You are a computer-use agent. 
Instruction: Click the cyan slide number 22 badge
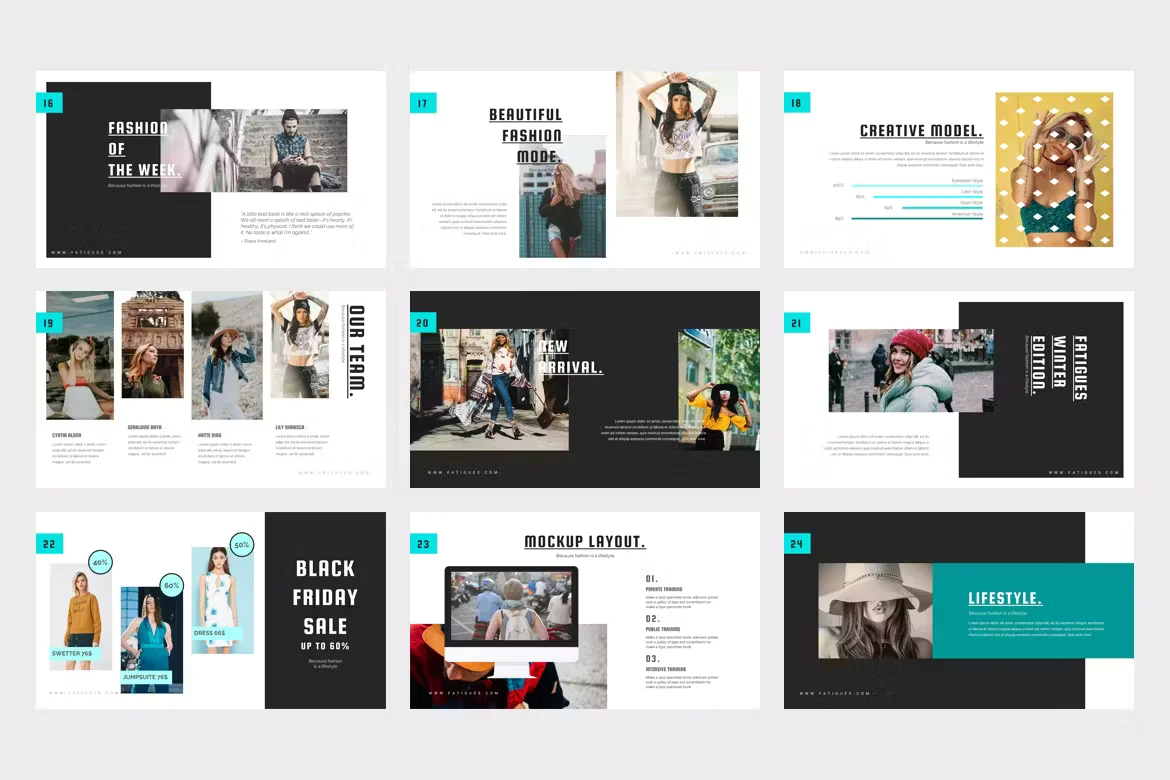[49, 543]
